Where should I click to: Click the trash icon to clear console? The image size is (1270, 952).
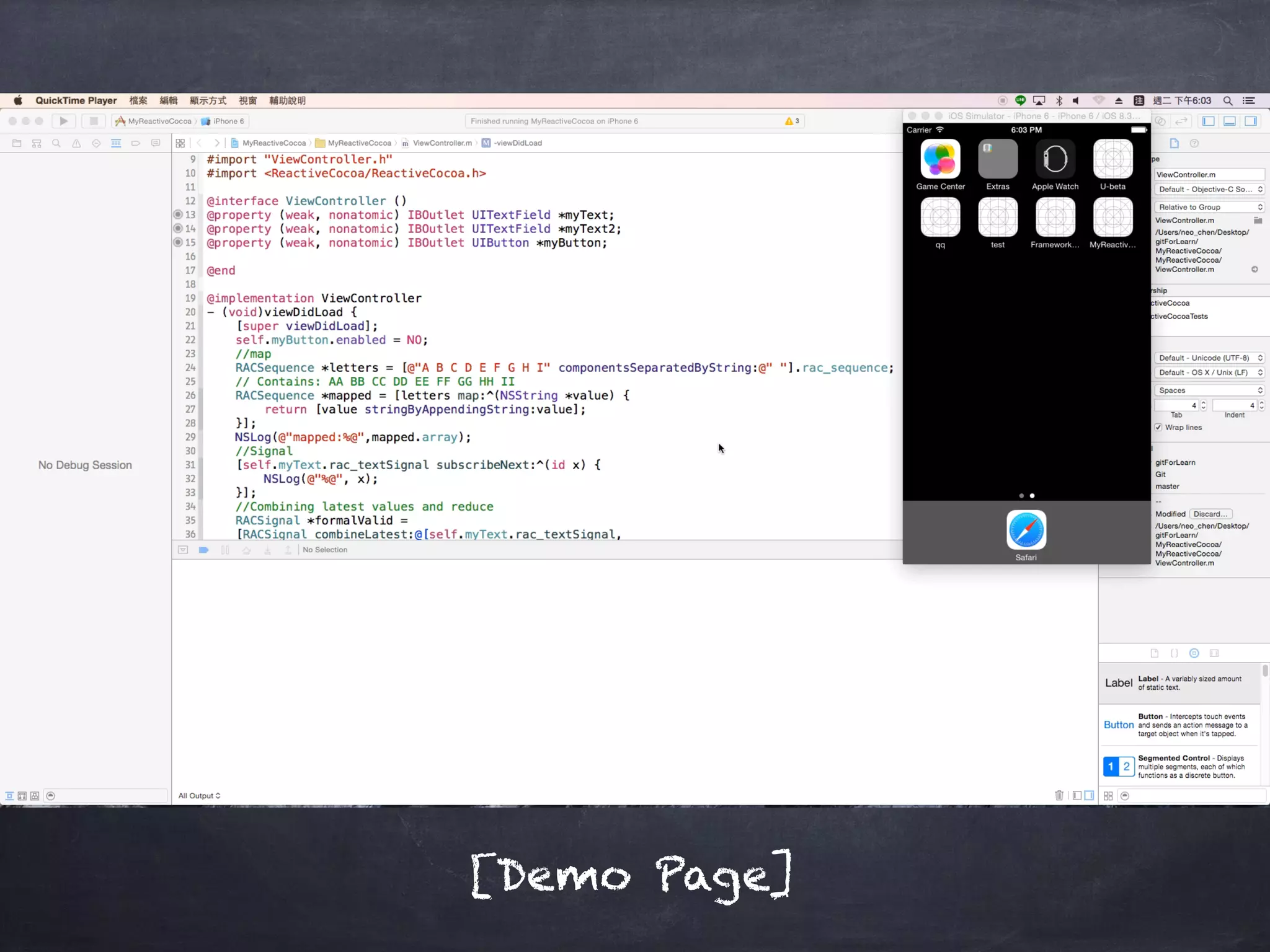click(x=1059, y=795)
